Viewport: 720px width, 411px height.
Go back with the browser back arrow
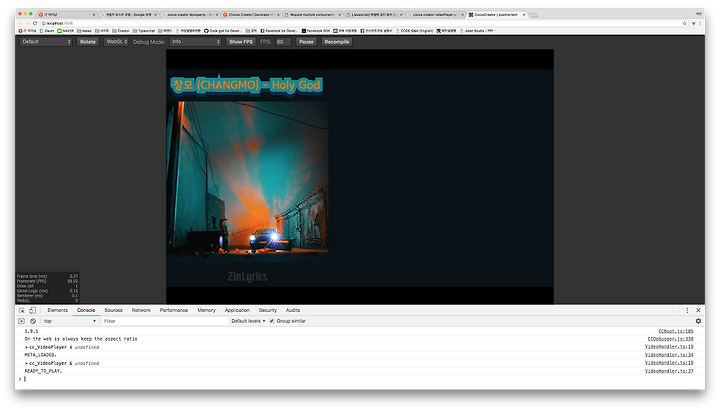coord(20,23)
